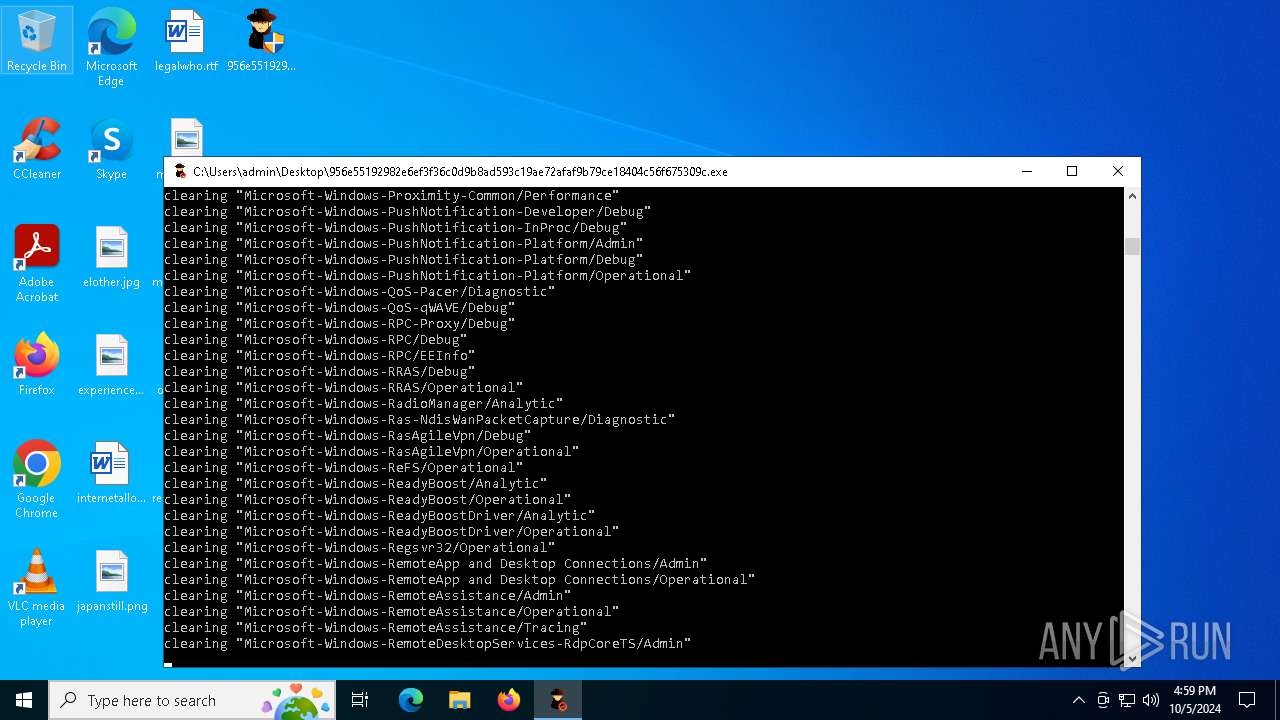Click the line "Microsoft-Windows-RadioManager/Analytic"
Screen dimensions: 1280x720
click(364, 404)
